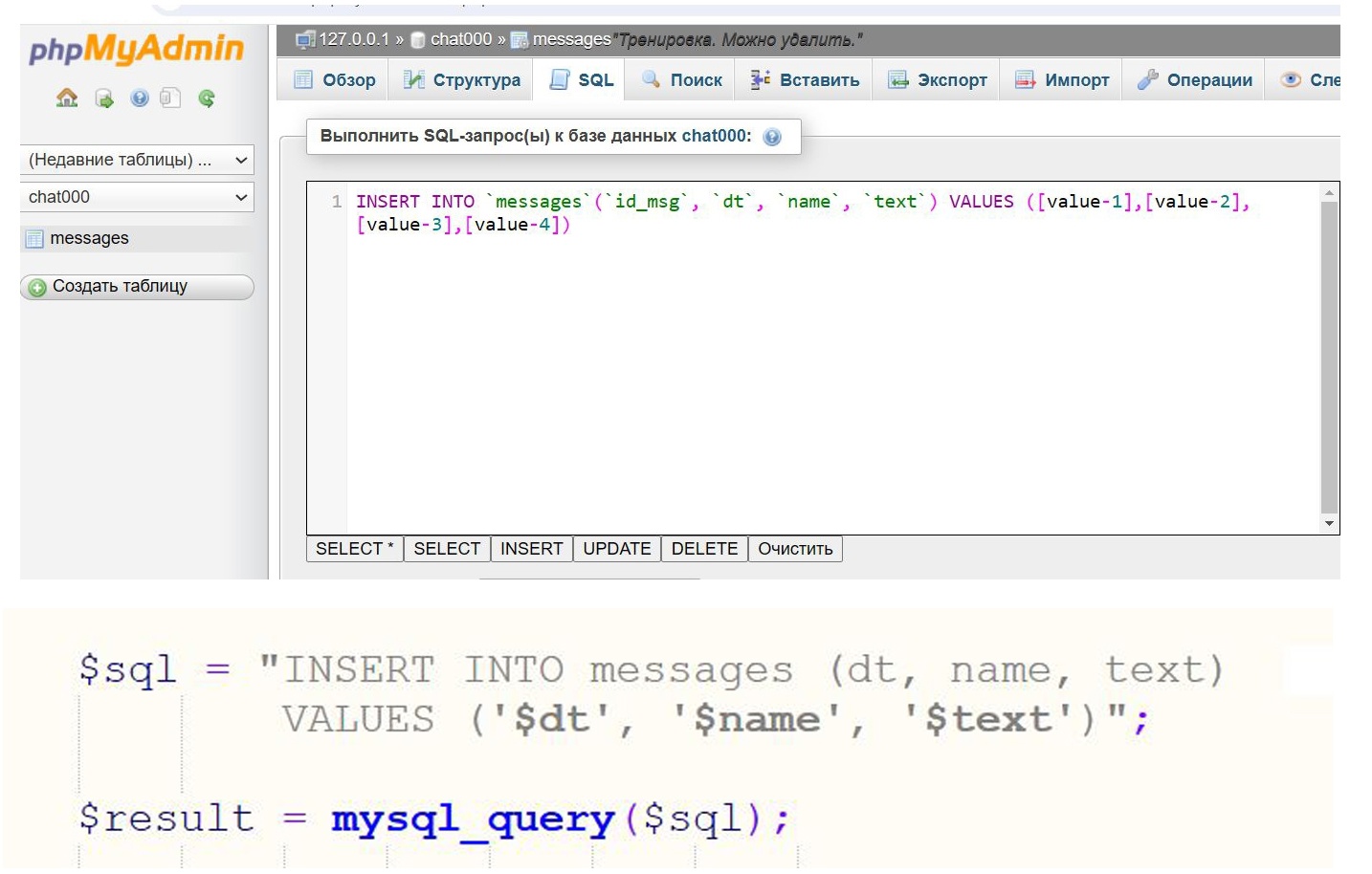Open the Поиск tab
The width and height of the screenshot is (1372, 874).
(681, 79)
